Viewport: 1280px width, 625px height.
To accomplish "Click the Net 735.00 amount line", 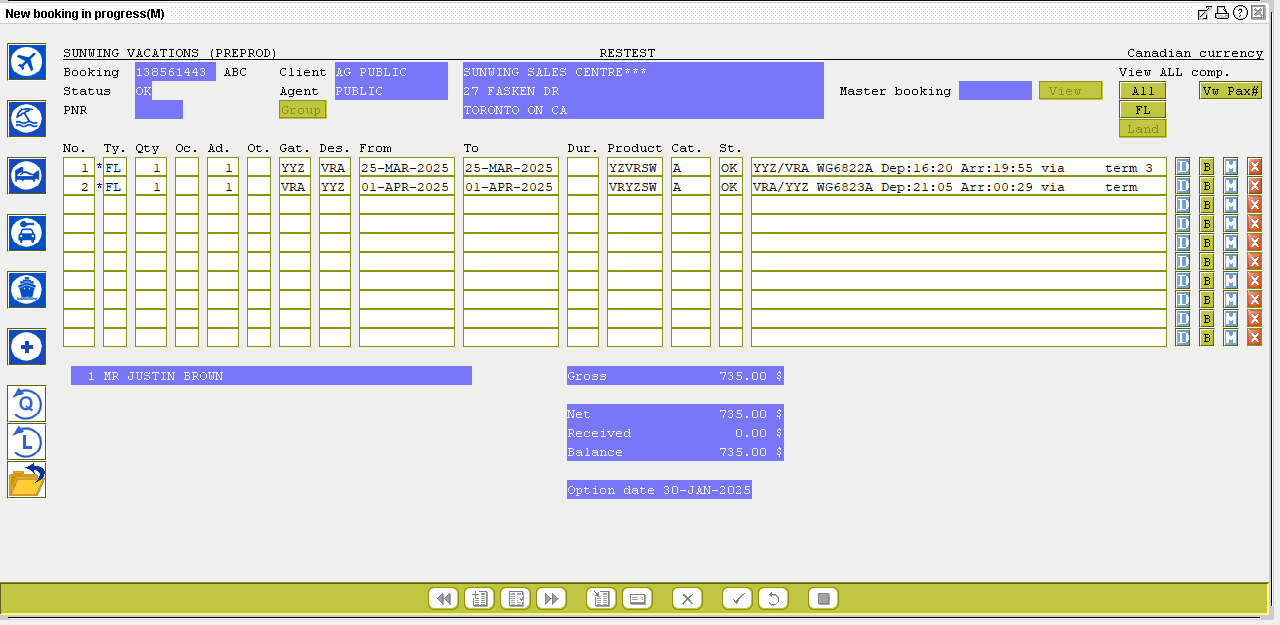I will click(675, 414).
